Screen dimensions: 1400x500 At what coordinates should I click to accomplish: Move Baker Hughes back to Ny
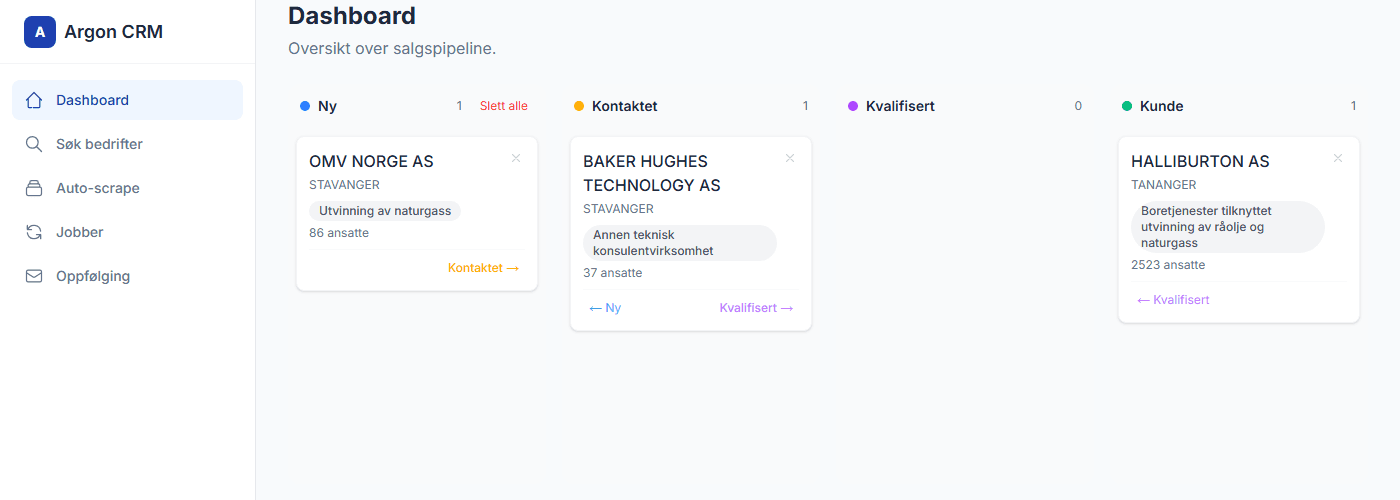coord(605,308)
